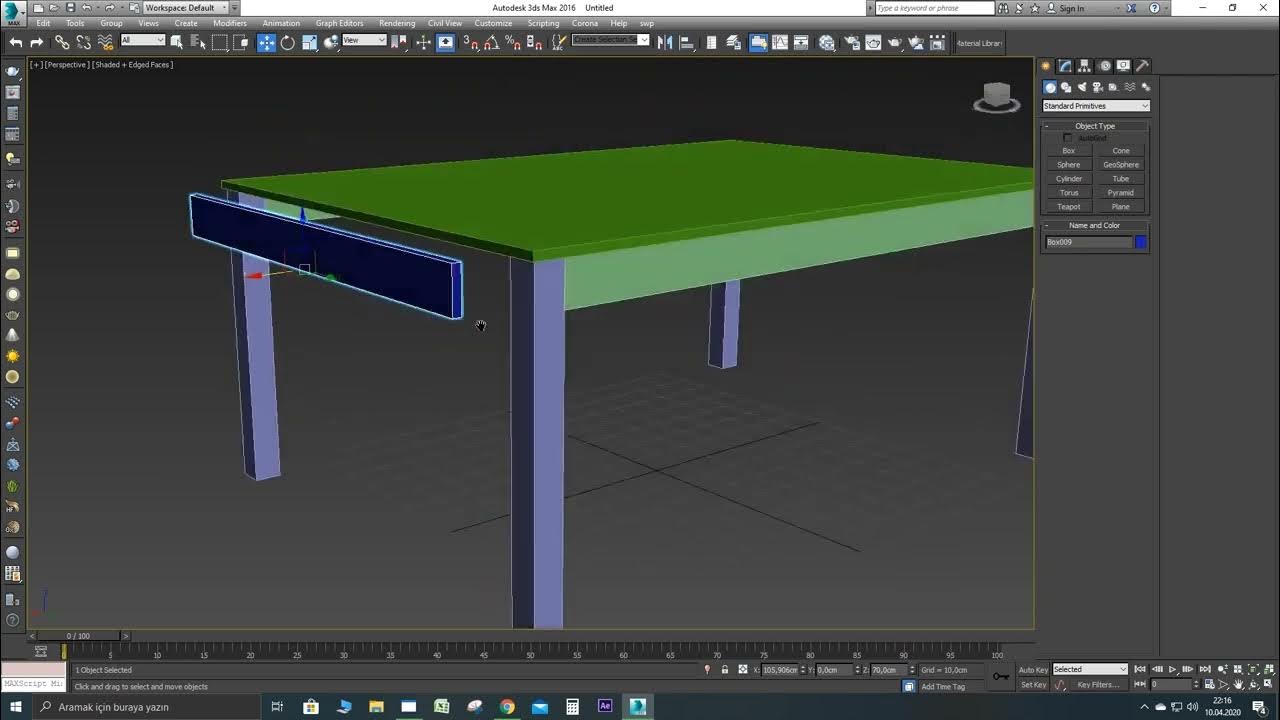The height and width of the screenshot is (720, 1280).
Task: Toggle Percent Snap
Action: tap(513, 42)
